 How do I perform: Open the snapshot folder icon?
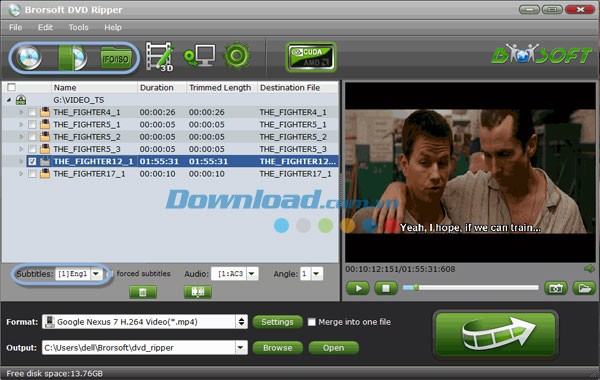(584, 288)
